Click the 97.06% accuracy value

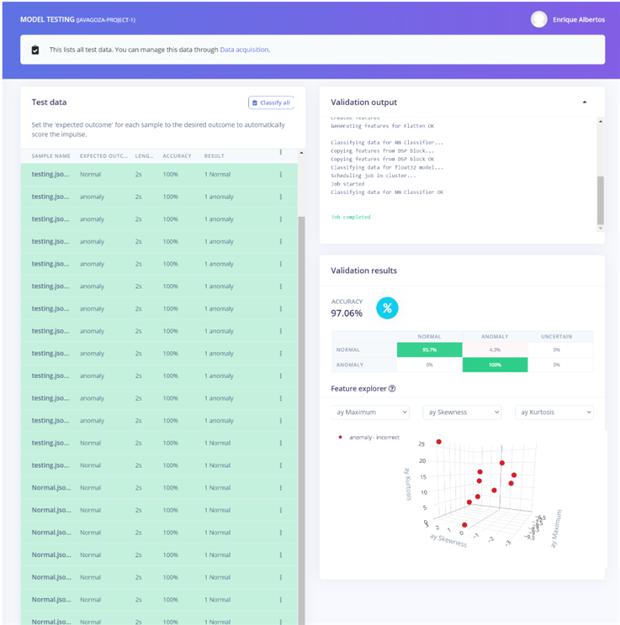pos(346,313)
